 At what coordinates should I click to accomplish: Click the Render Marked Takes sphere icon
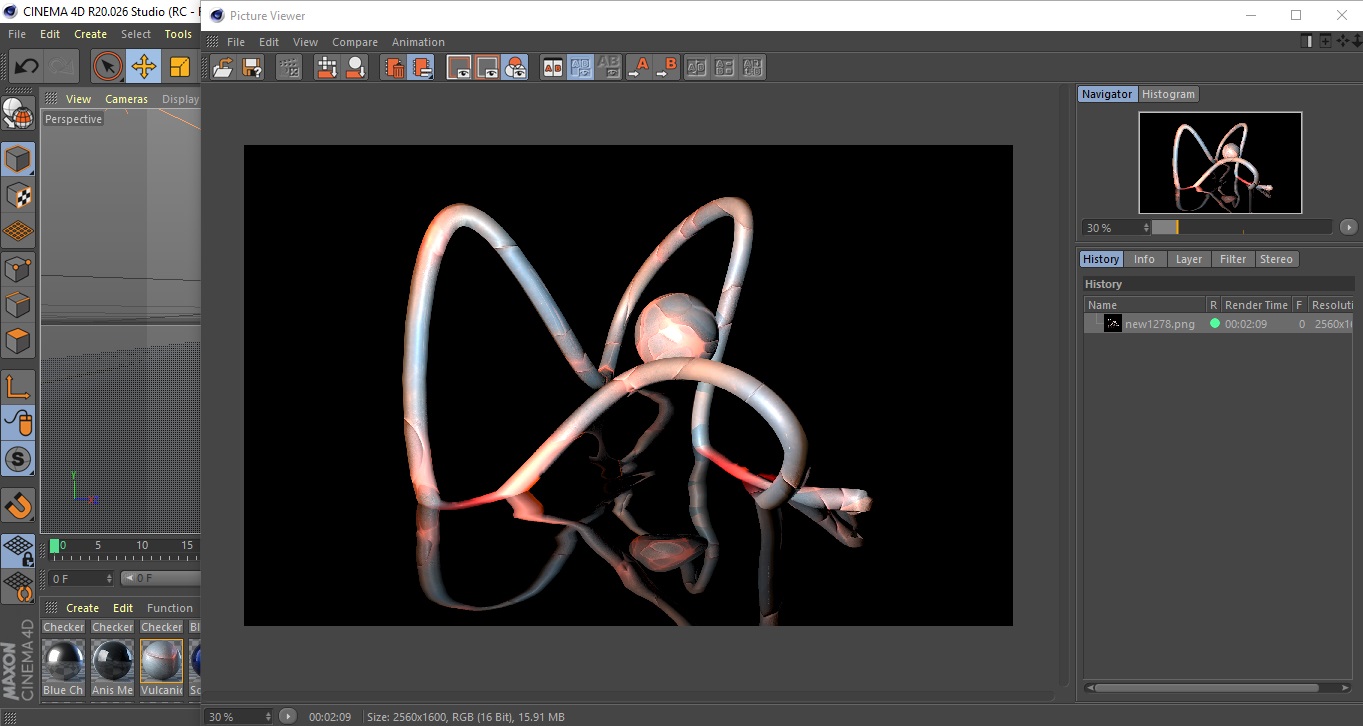[355, 67]
